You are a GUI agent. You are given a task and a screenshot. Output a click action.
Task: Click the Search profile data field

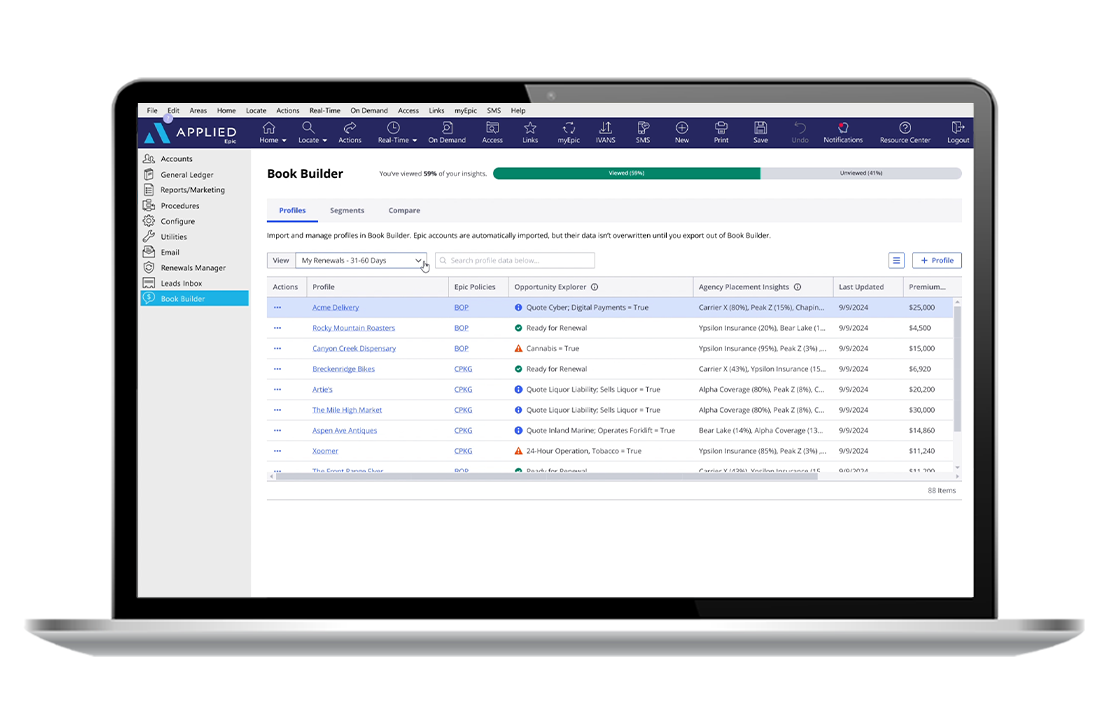tap(515, 261)
